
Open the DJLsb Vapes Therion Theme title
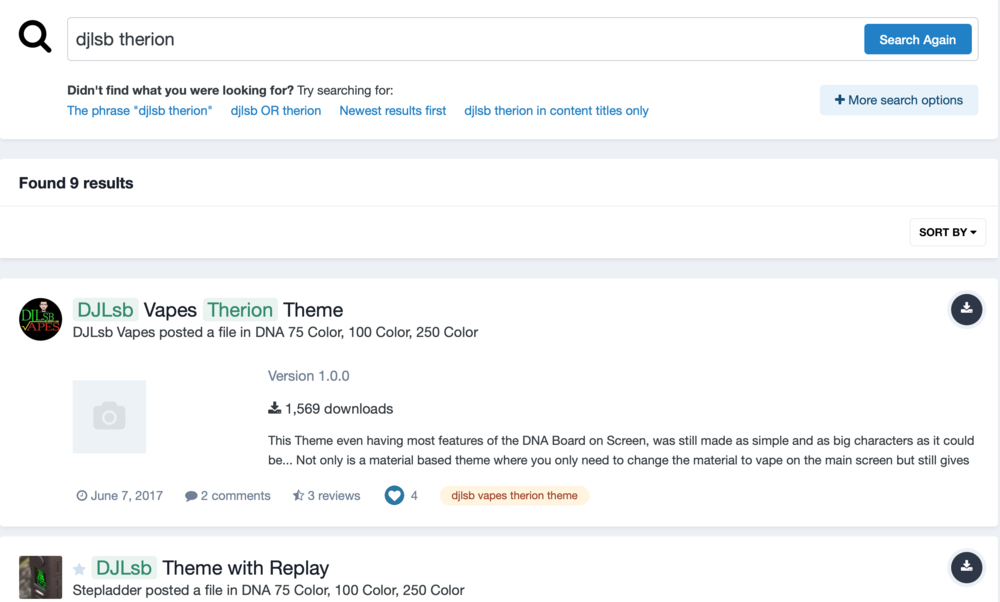pos(208,310)
